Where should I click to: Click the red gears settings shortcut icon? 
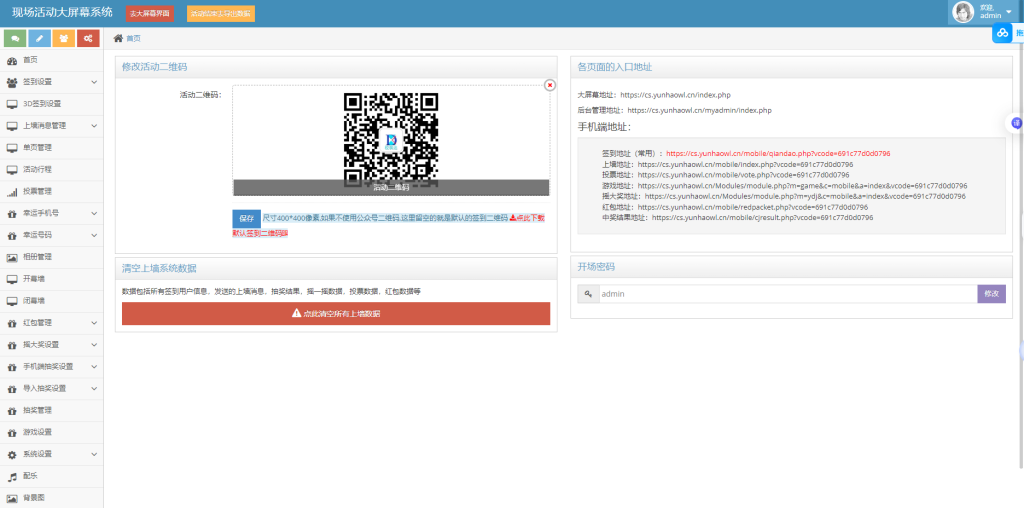(x=88, y=39)
